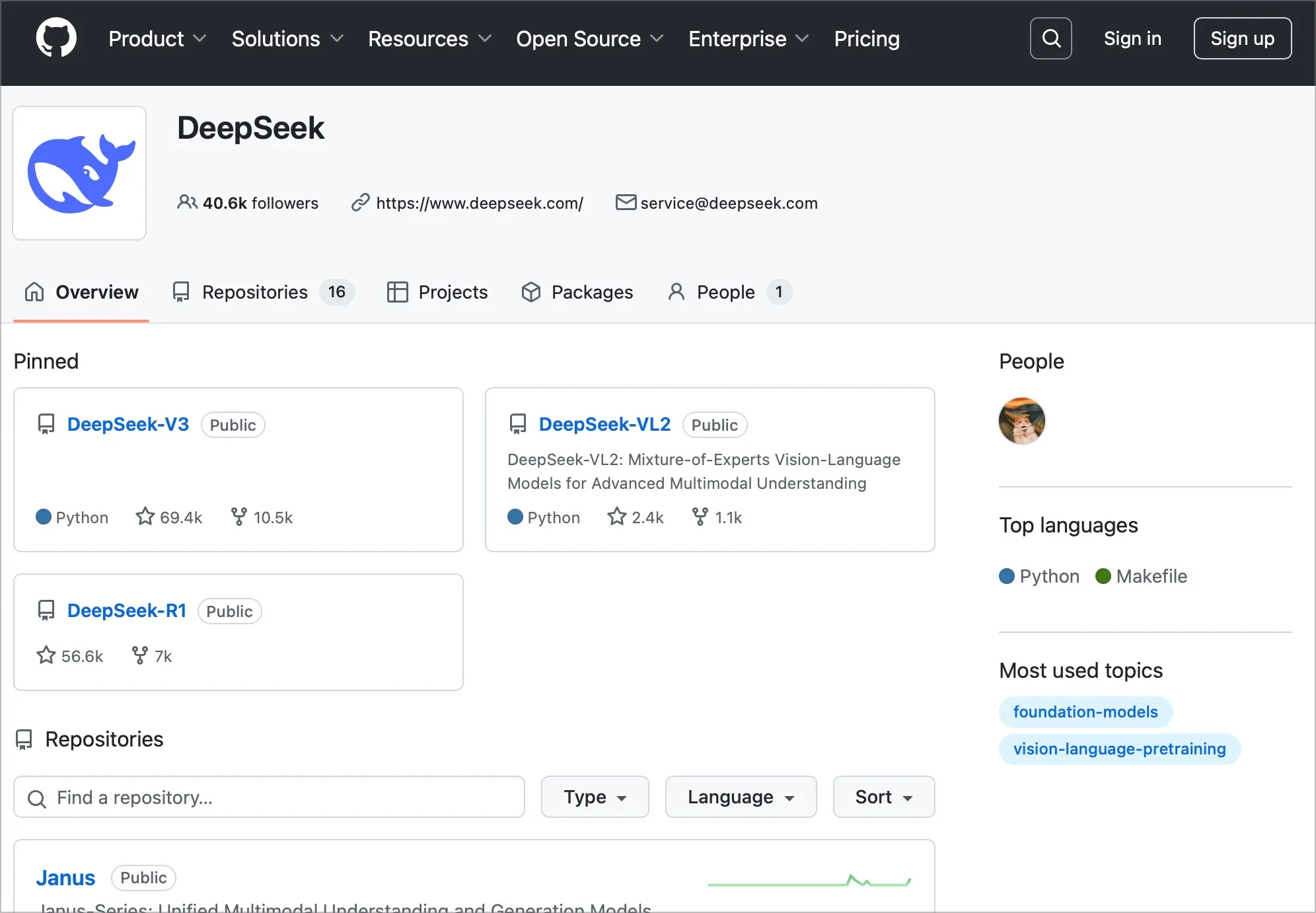Click the star icon showing 69.4k
Screen dimensions: 1316x913
point(145,516)
